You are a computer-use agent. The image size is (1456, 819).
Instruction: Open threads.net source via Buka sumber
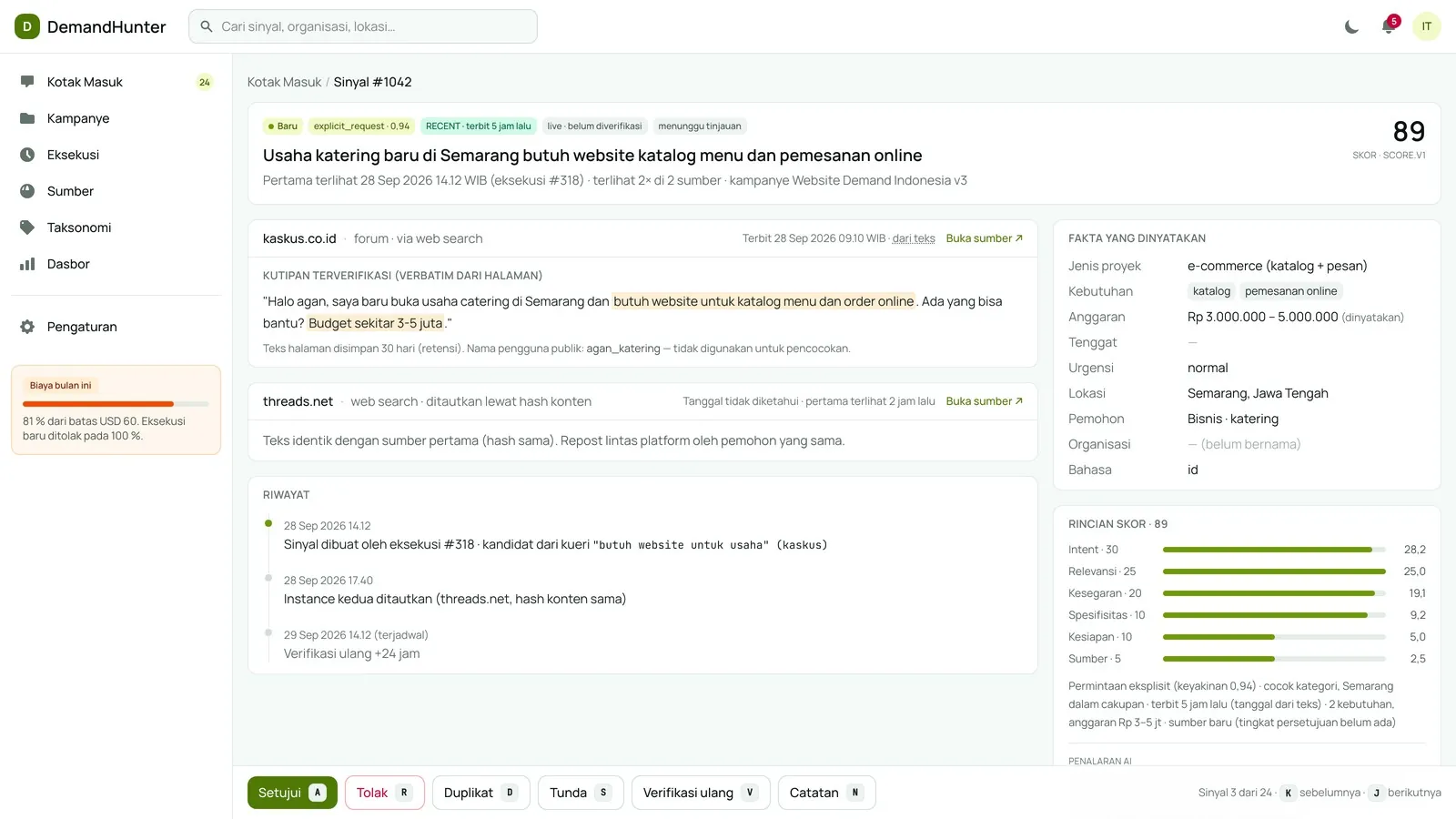point(985,401)
